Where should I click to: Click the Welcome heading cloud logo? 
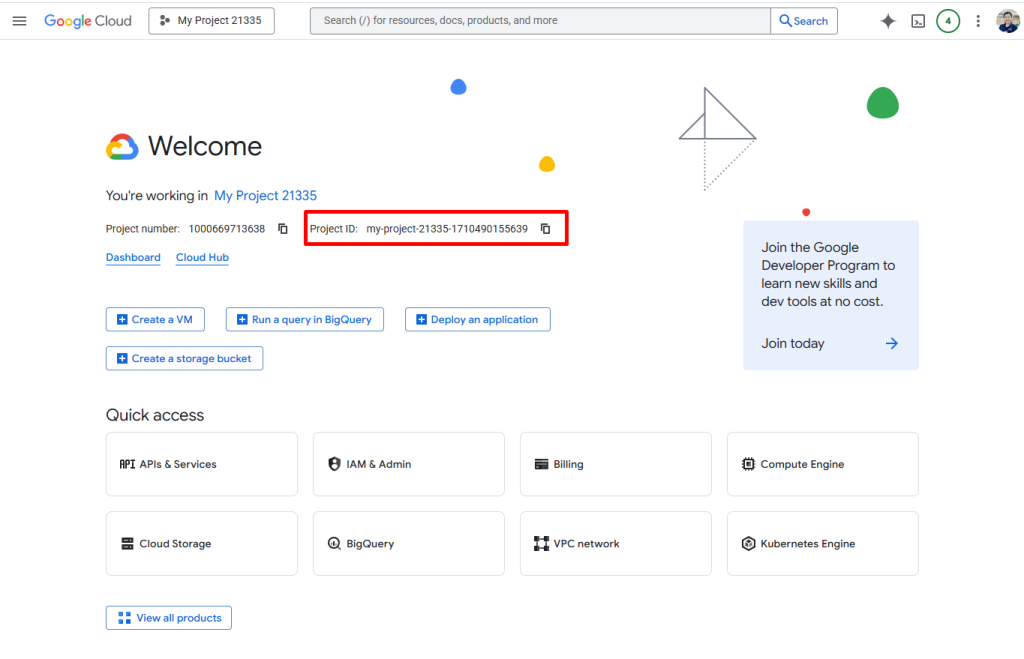tap(122, 147)
